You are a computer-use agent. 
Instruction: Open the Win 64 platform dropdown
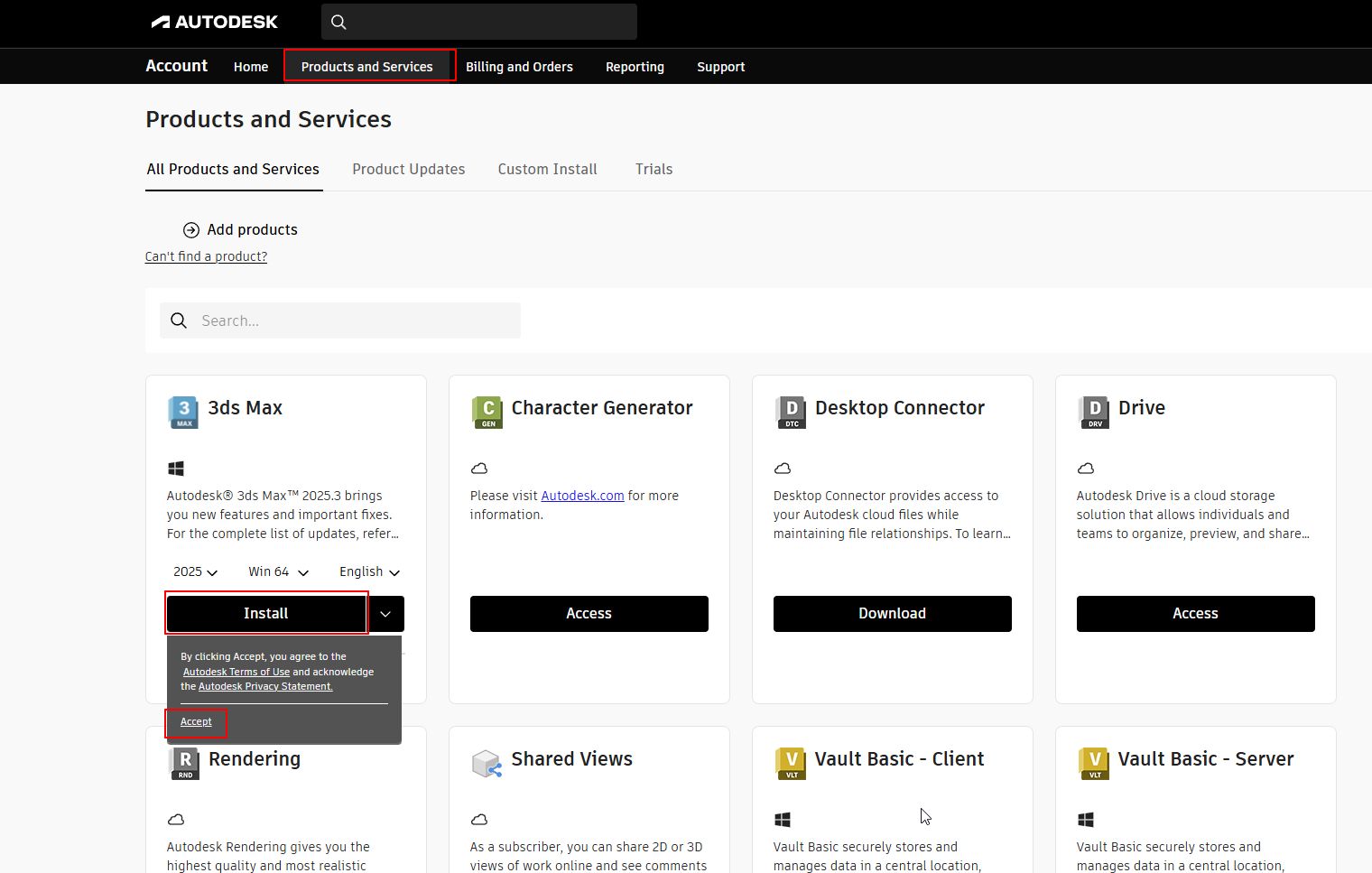(278, 572)
